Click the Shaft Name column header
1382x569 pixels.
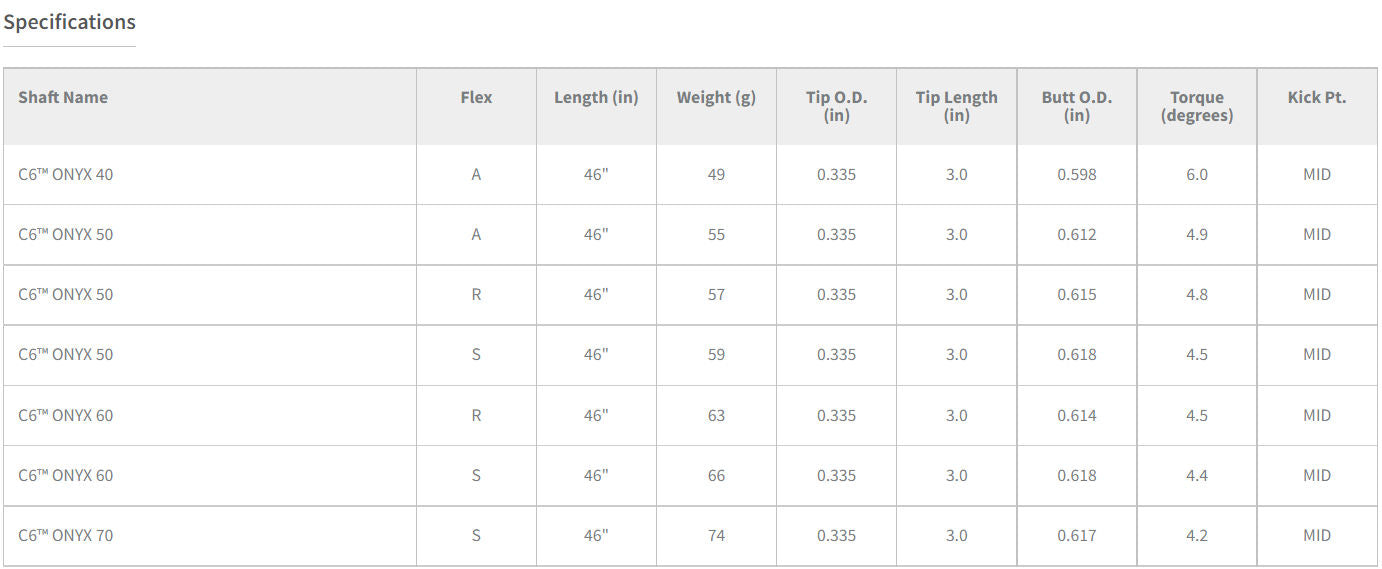63,97
